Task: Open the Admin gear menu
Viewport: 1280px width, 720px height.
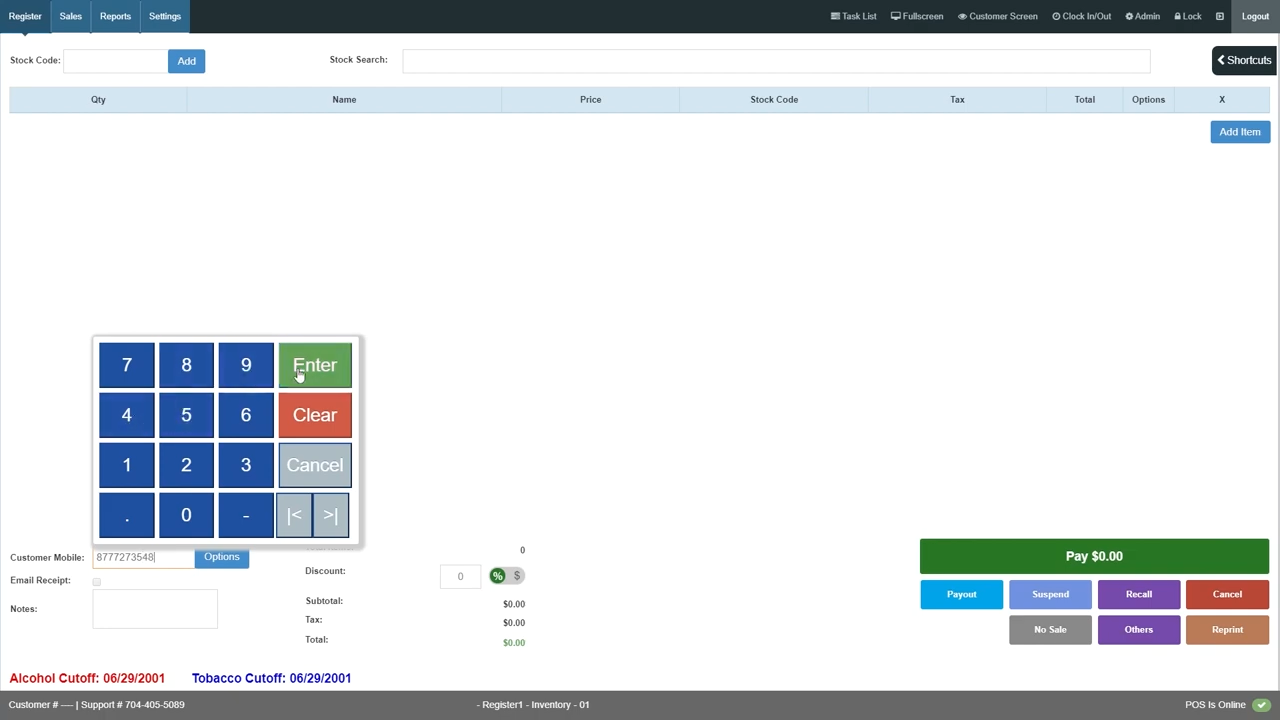Action: tap(1142, 16)
